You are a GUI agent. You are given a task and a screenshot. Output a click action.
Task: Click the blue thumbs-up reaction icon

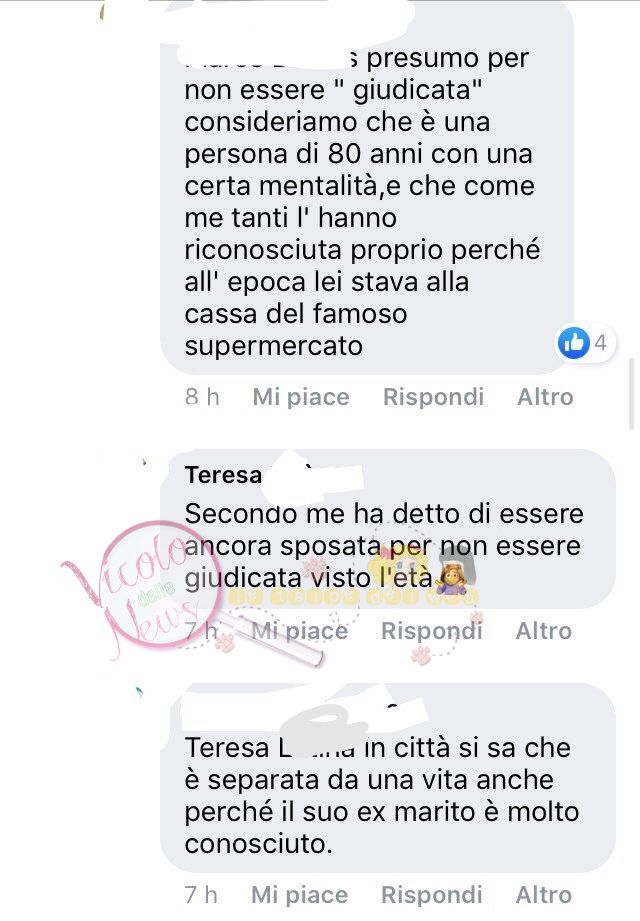(x=574, y=342)
